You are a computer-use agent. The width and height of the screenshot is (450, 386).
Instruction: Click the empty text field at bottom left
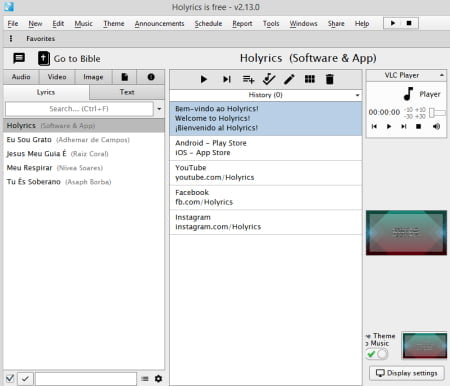click(86, 379)
